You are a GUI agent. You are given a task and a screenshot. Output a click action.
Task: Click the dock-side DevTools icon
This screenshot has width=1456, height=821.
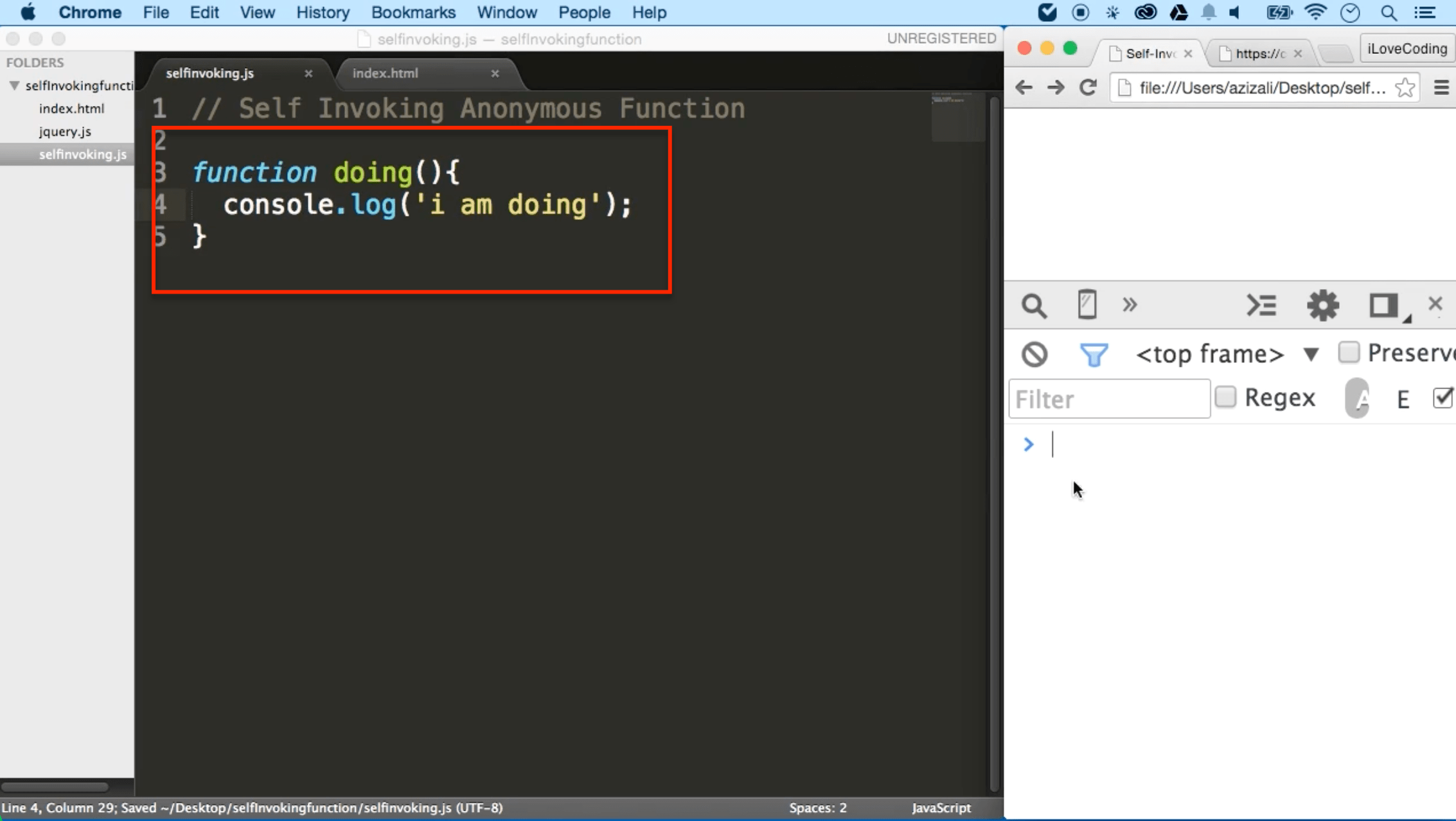point(1383,305)
